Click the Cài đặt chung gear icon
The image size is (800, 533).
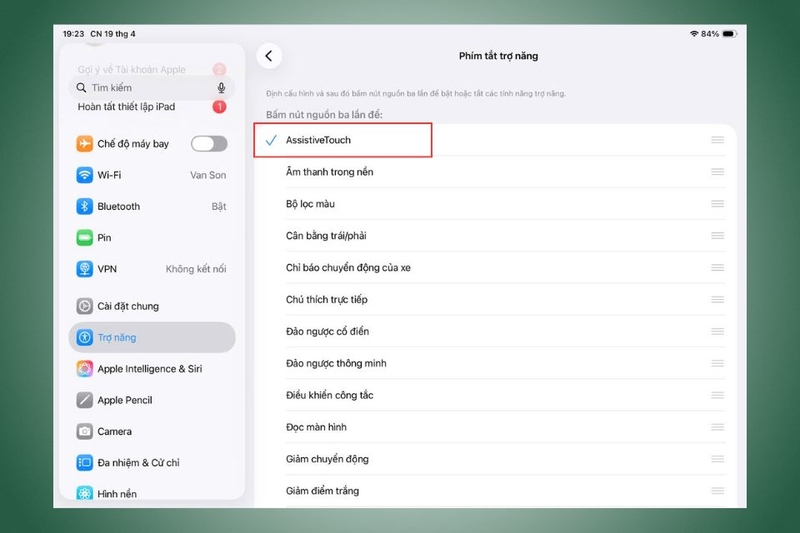point(85,306)
